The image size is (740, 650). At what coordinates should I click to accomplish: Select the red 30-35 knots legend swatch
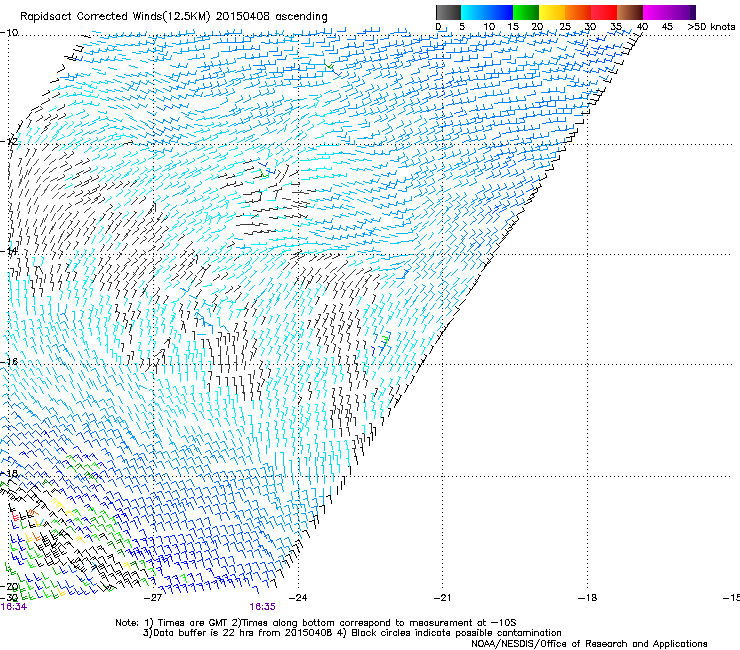tap(604, 12)
